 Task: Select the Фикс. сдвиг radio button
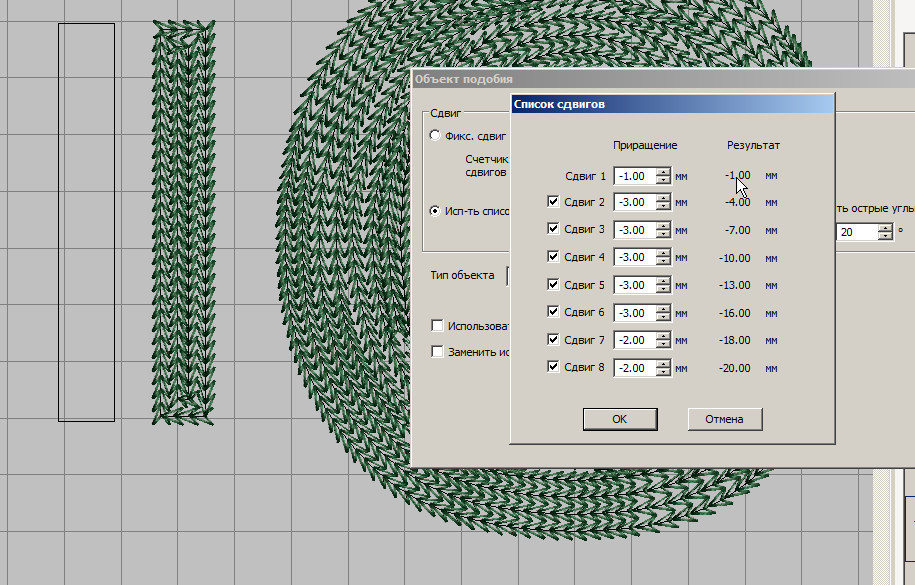pos(434,135)
